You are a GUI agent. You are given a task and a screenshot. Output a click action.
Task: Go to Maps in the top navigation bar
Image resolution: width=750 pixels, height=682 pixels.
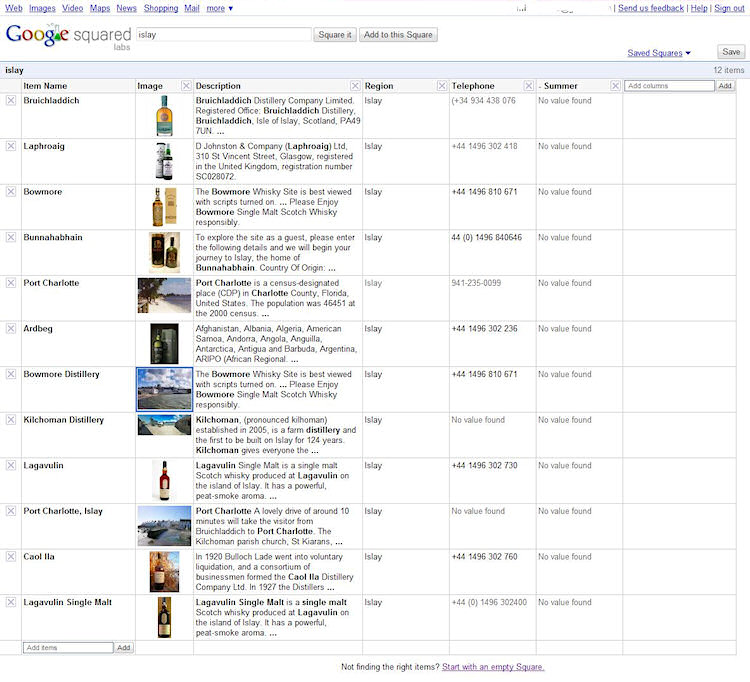coord(100,8)
